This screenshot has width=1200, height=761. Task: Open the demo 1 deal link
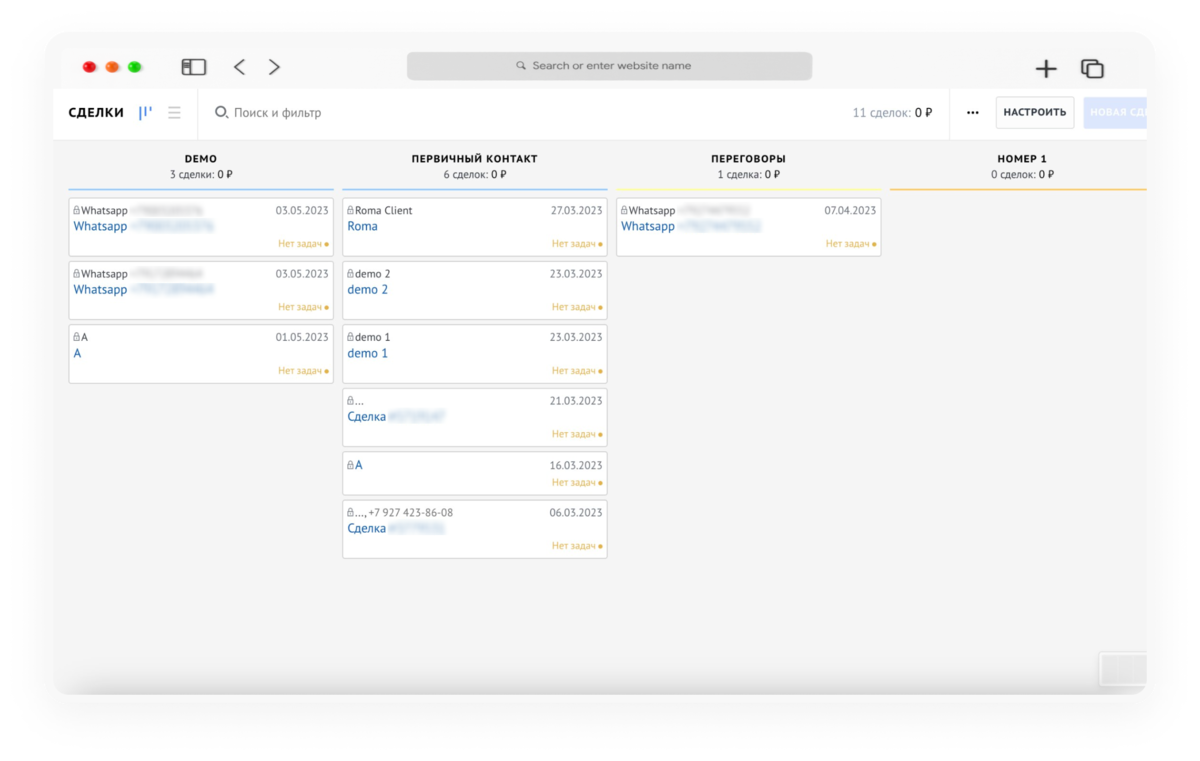click(x=368, y=353)
